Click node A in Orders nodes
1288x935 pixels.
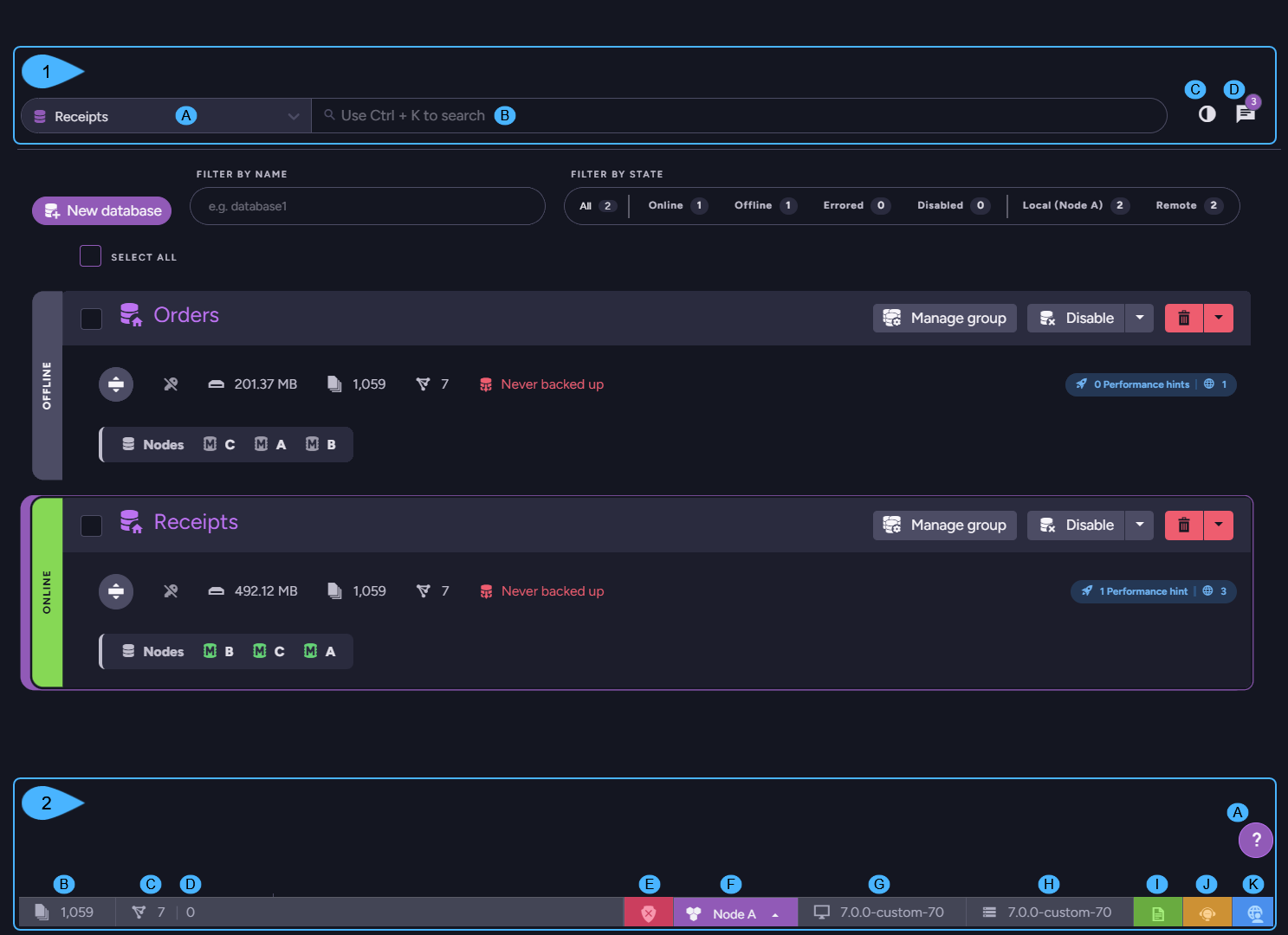tap(270, 444)
